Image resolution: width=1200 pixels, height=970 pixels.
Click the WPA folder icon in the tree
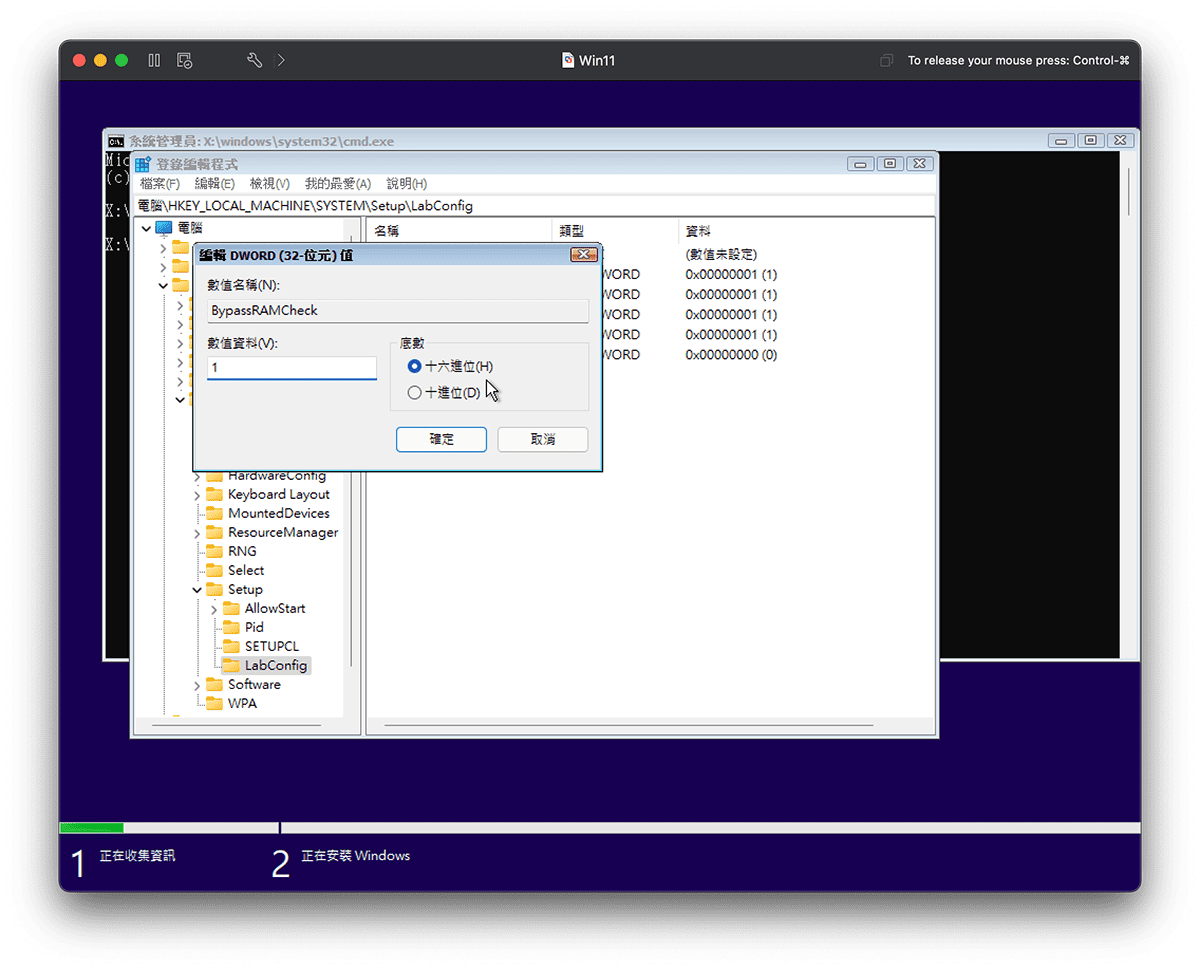point(215,703)
